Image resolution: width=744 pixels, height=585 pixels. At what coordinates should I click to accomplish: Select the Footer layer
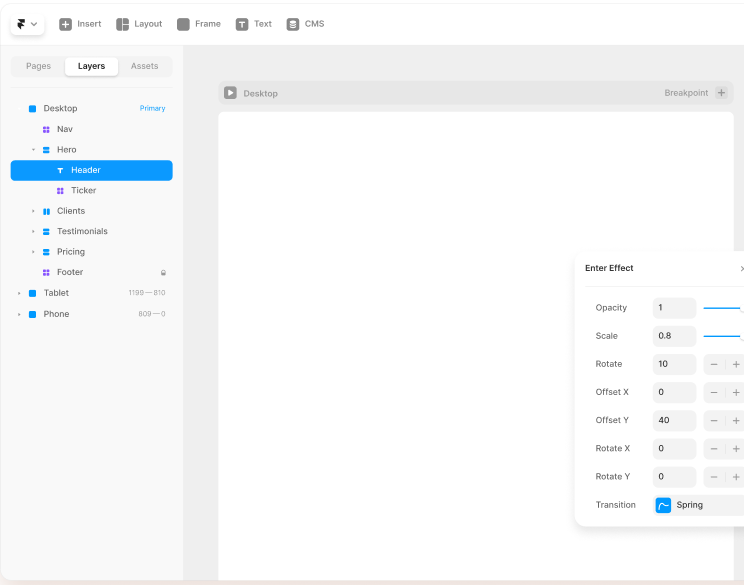coord(92,272)
